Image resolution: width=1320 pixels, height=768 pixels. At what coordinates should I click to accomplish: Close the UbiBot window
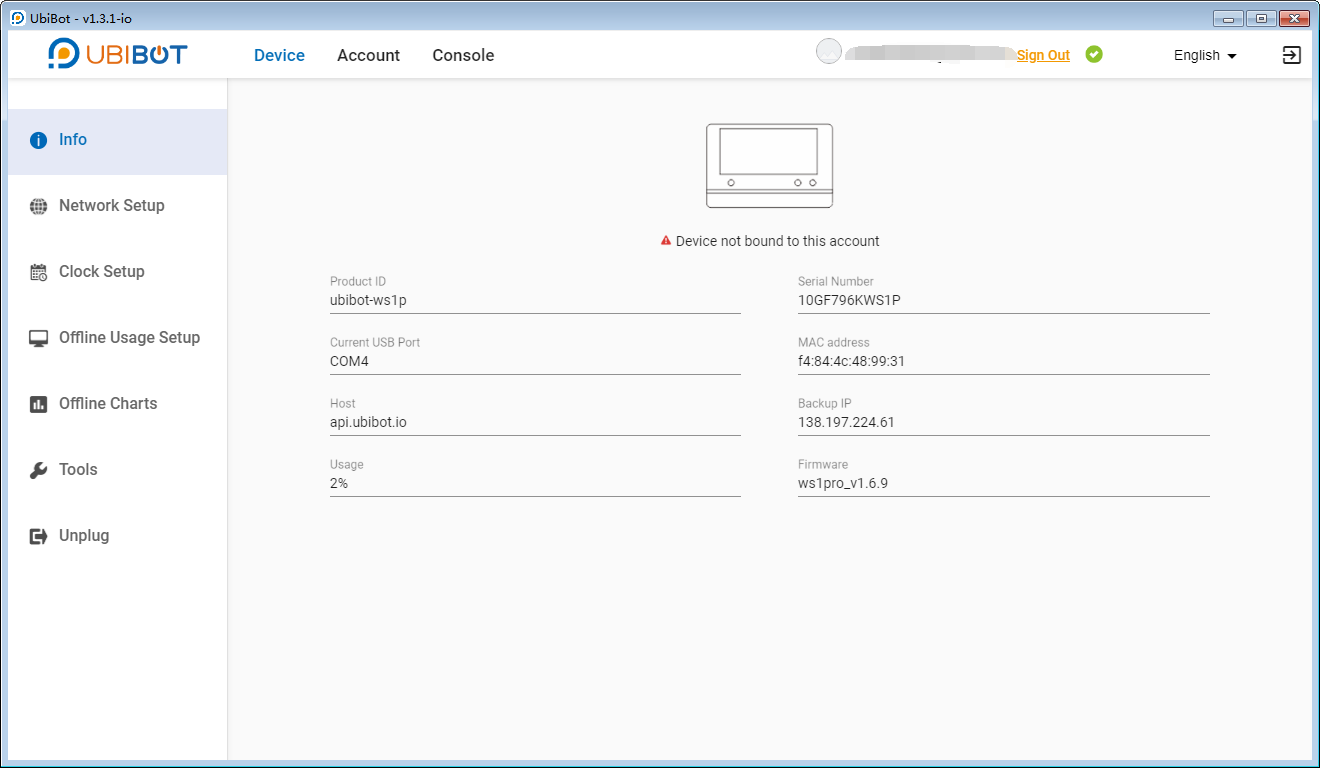(x=1294, y=18)
